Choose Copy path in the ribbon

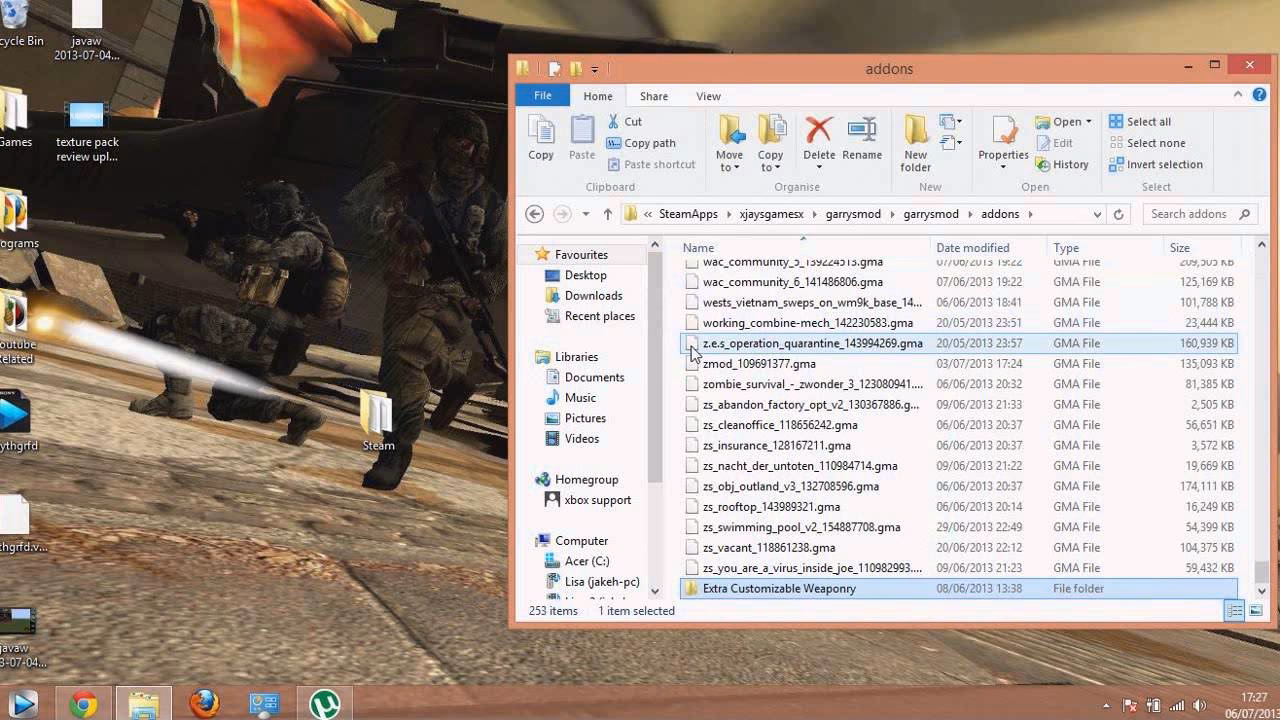641,143
